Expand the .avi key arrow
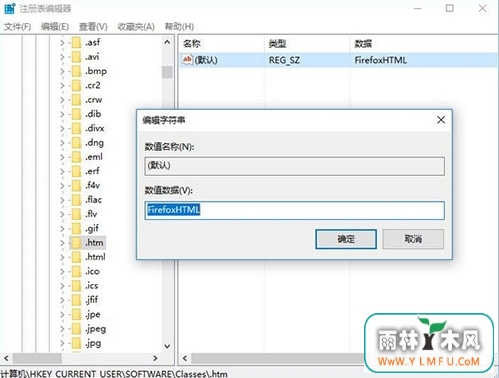Screen dimensions: 499x378 coord(62,57)
